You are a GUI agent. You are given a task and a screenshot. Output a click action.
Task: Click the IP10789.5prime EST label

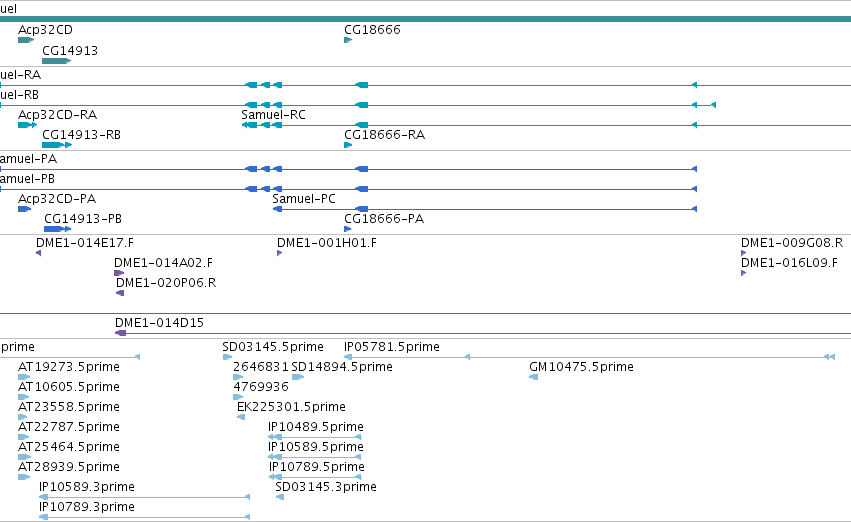point(317,467)
